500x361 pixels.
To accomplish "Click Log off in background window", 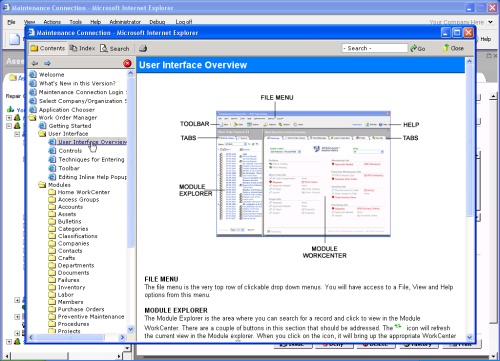I will (x=184, y=22).
